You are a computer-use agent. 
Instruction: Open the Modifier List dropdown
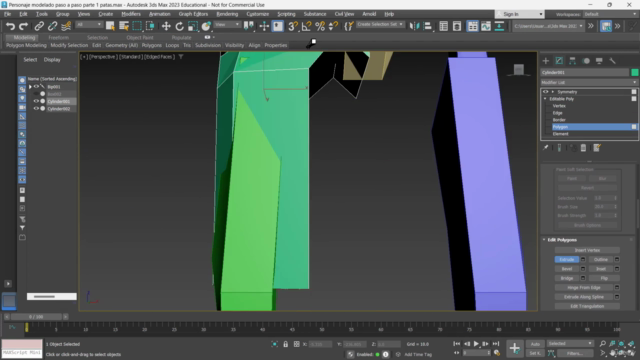(589, 82)
